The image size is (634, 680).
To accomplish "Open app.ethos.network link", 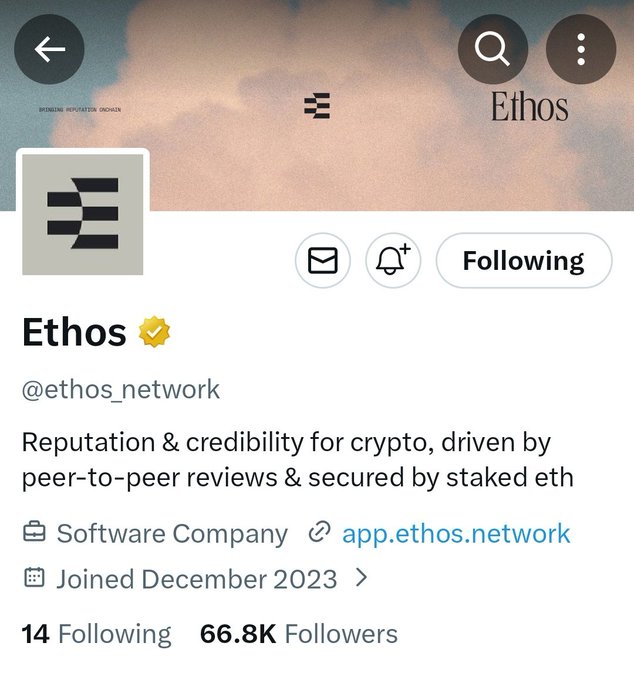I will [x=456, y=533].
